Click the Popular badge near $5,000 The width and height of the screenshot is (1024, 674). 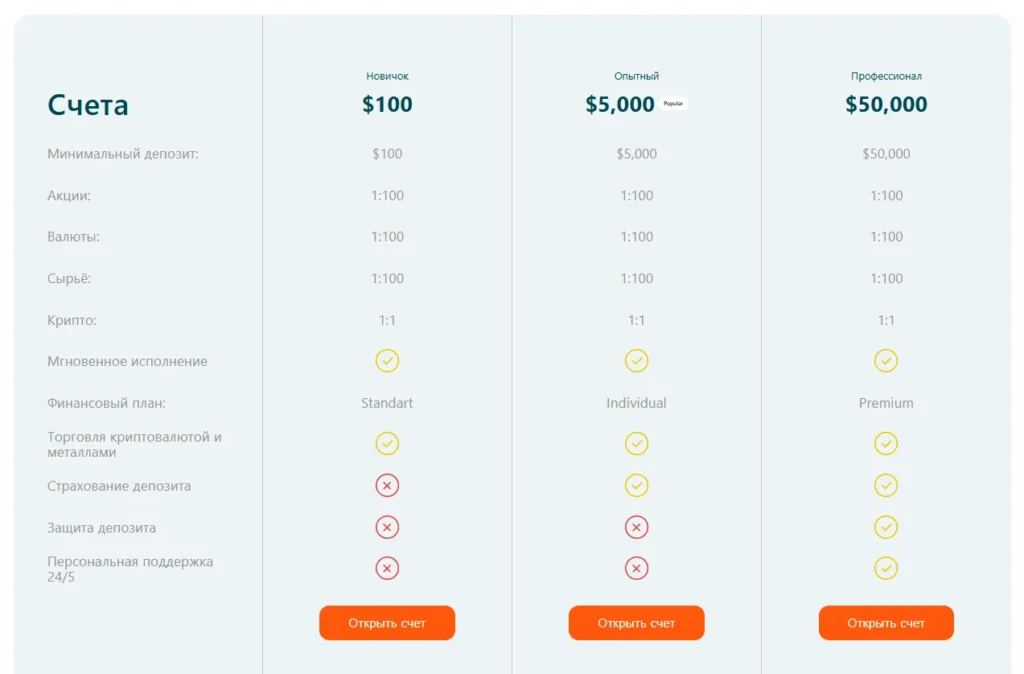click(673, 104)
